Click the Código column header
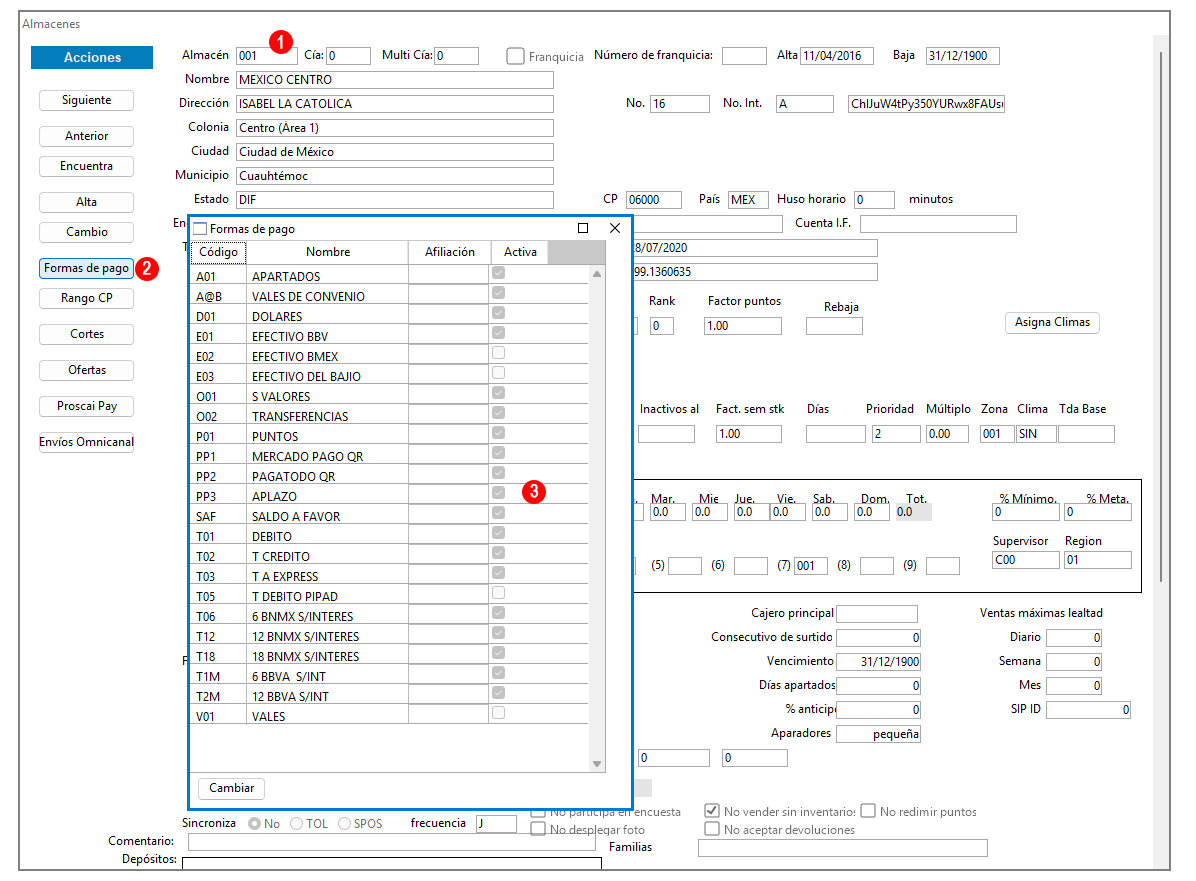Image resolution: width=1196 pixels, height=881 pixels. point(218,252)
